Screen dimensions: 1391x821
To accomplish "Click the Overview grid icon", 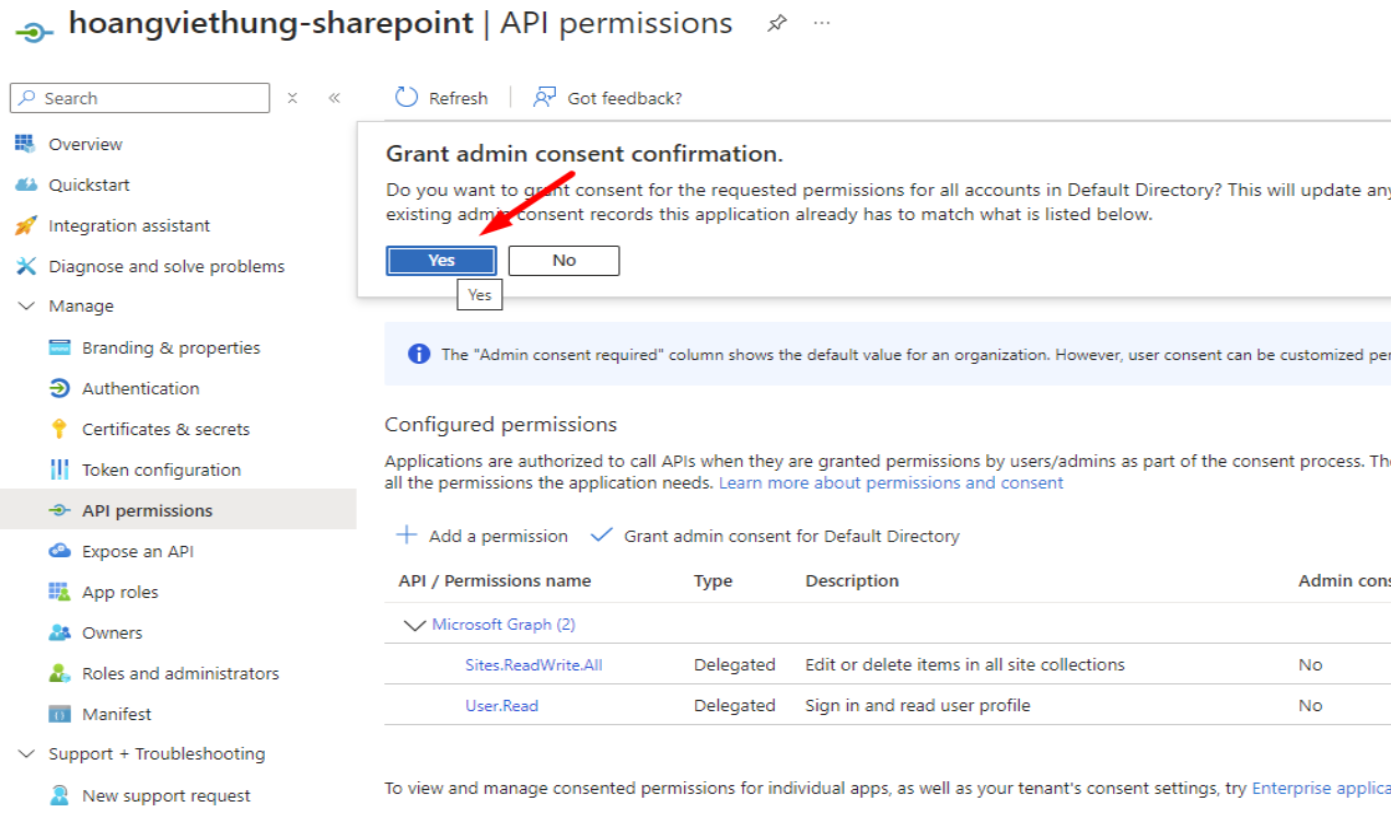I will [25, 144].
